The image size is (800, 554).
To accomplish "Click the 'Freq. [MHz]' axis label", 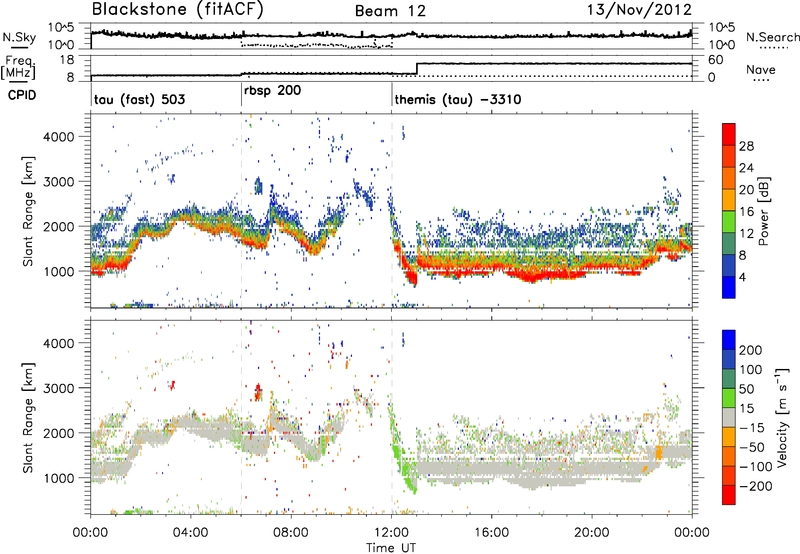I will 18,68.
